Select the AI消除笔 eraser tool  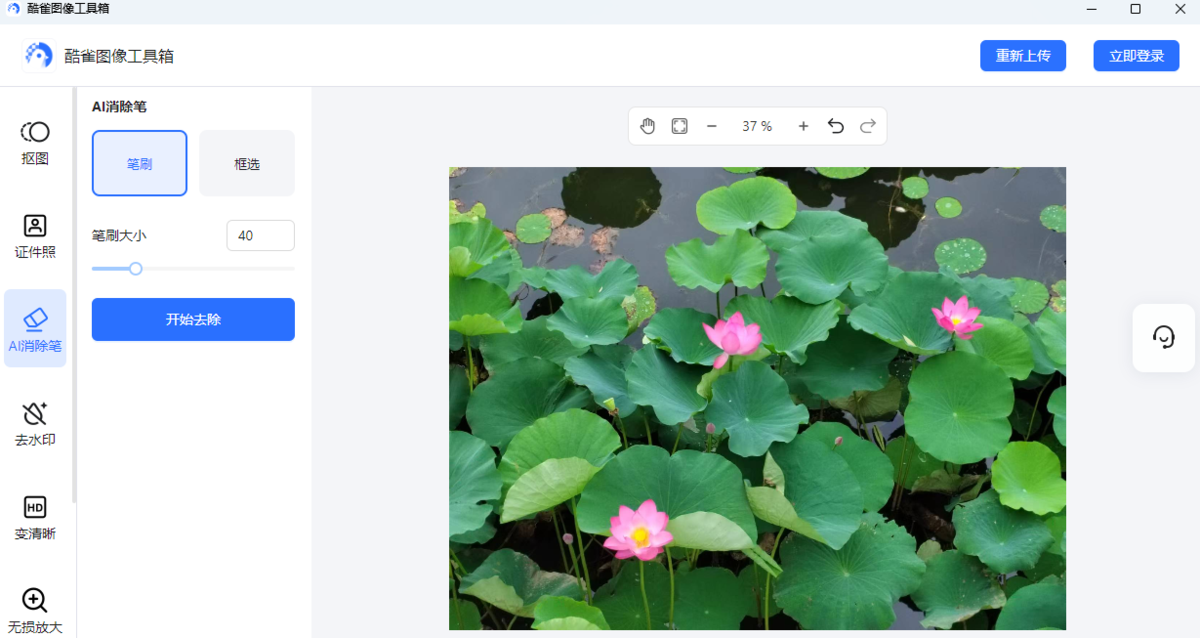tap(35, 329)
